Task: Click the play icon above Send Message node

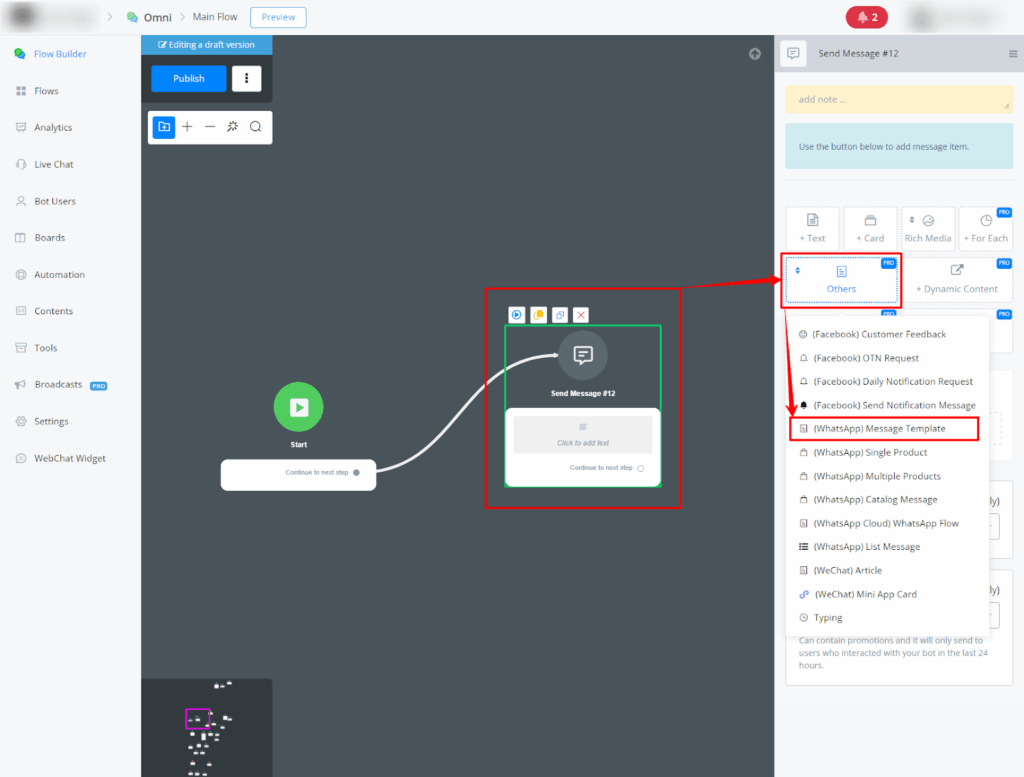Action: (x=517, y=315)
